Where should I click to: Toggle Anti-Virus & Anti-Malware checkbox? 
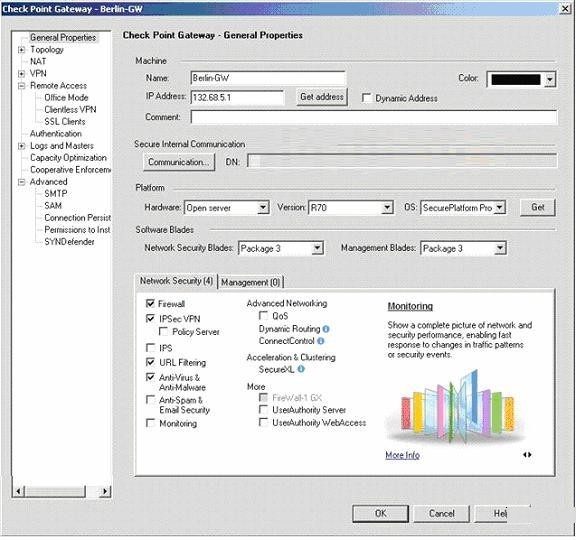(150, 377)
